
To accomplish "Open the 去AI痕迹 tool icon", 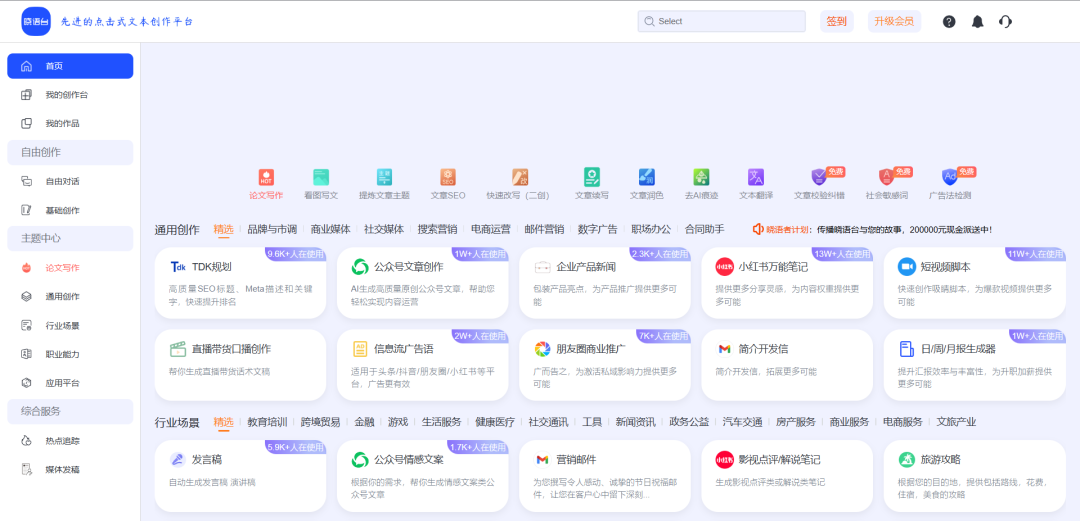I will pyautogui.click(x=701, y=177).
